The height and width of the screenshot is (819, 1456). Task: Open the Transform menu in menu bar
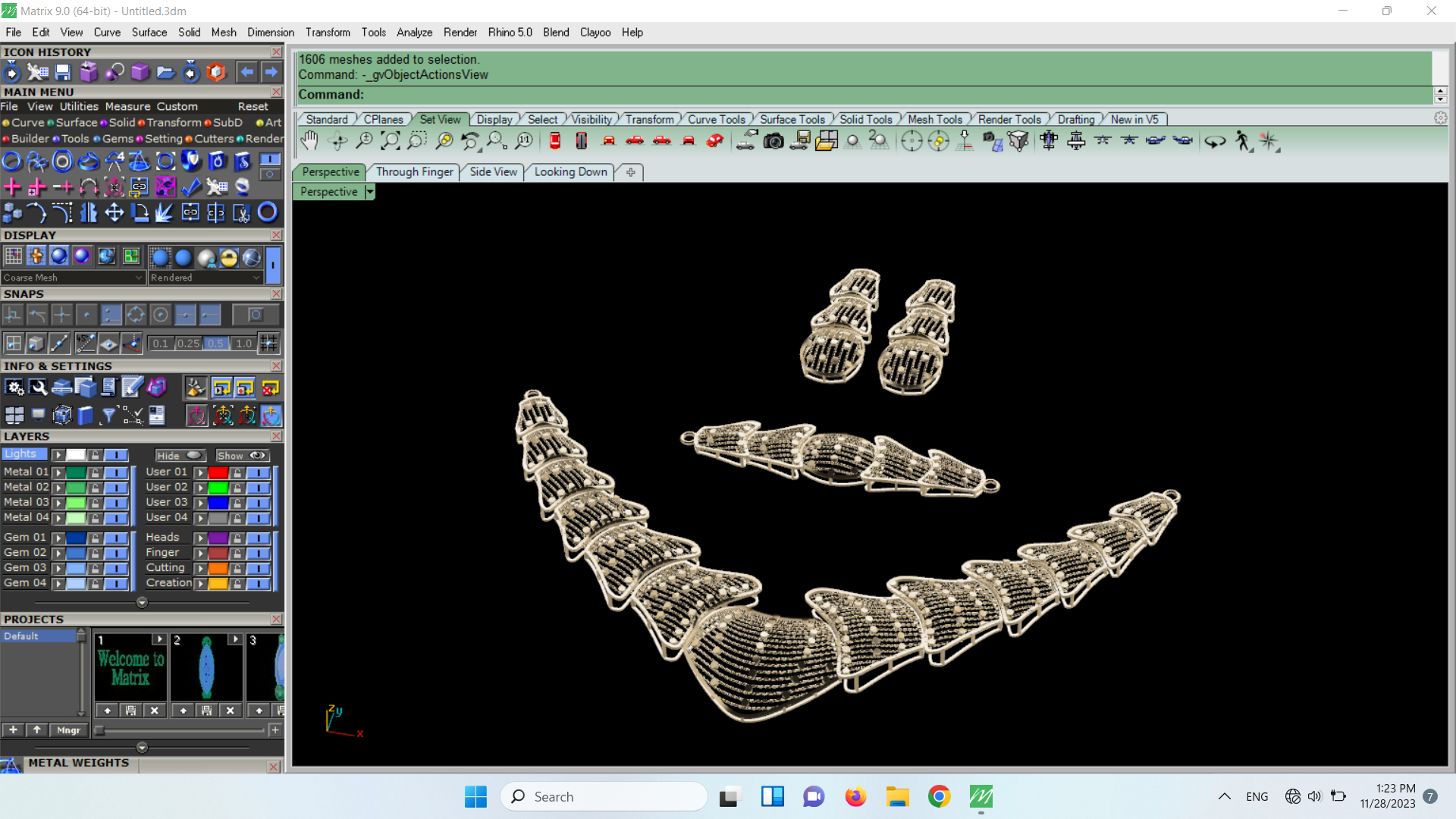pyautogui.click(x=328, y=33)
